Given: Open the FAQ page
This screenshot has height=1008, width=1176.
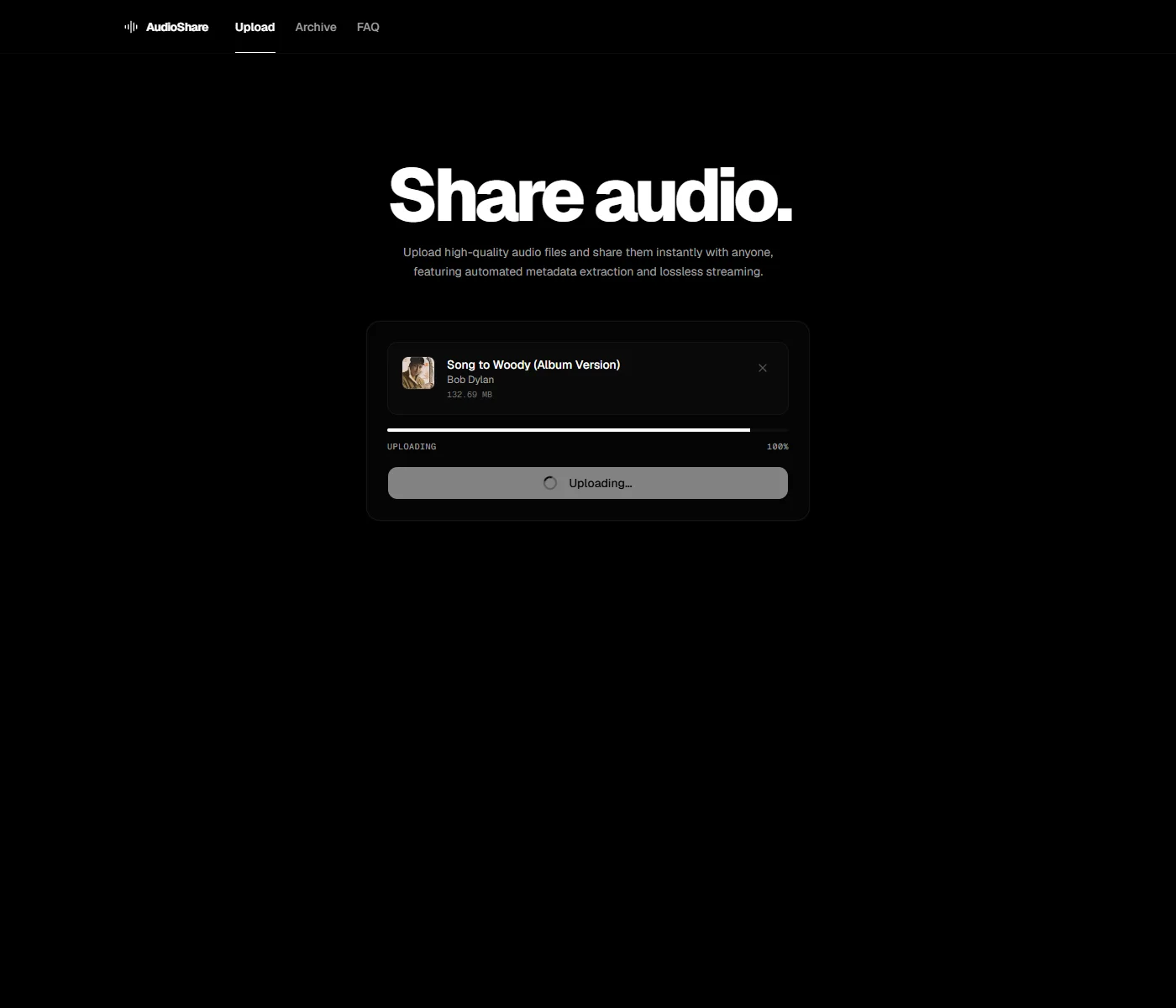Looking at the screenshot, I should (x=368, y=27).
